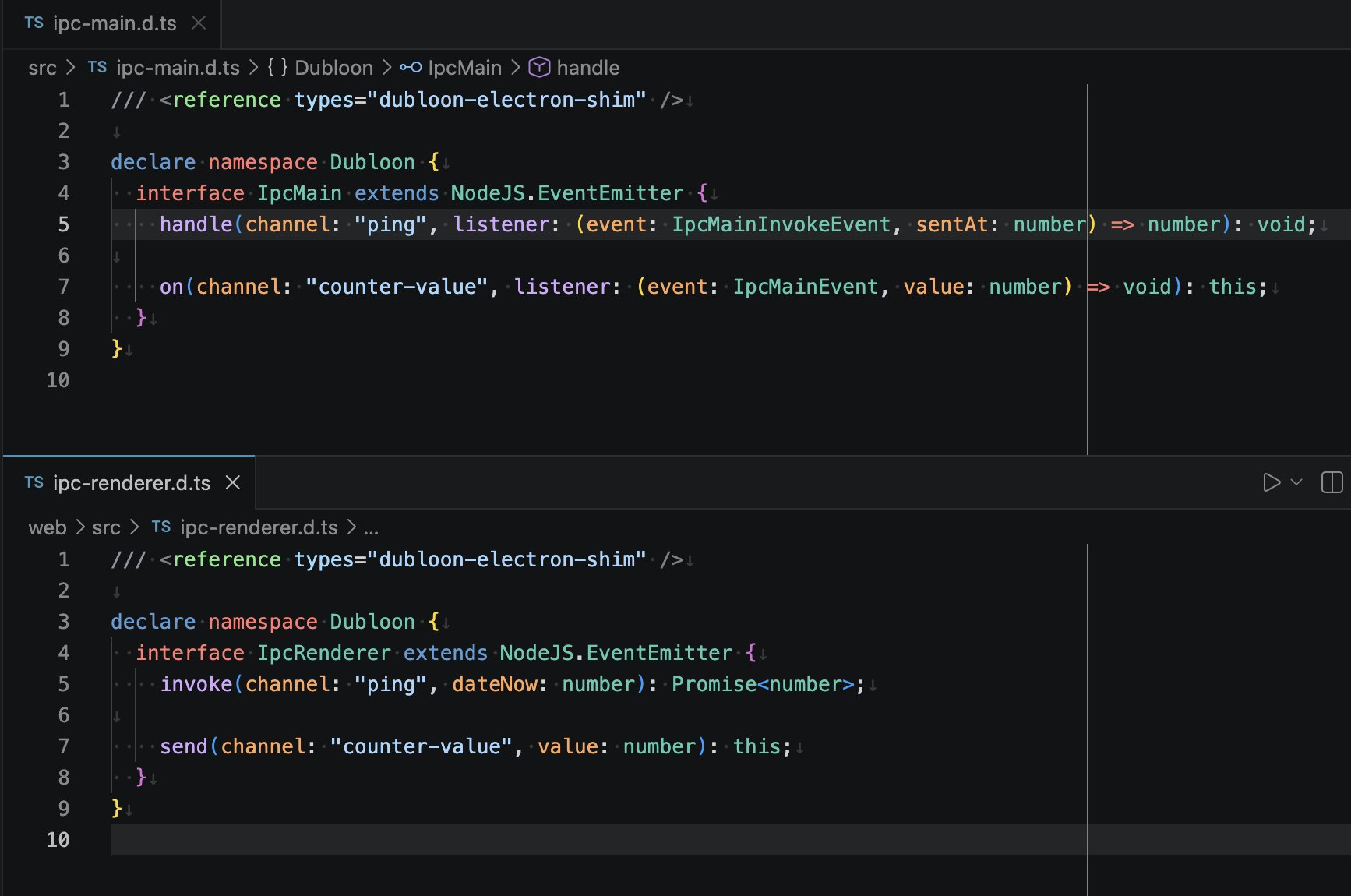The width and height of the screenshot is (1351, 896).
Task: Open the Dubloon namespace breadcrumb
Action: click(x=333, y=69)
